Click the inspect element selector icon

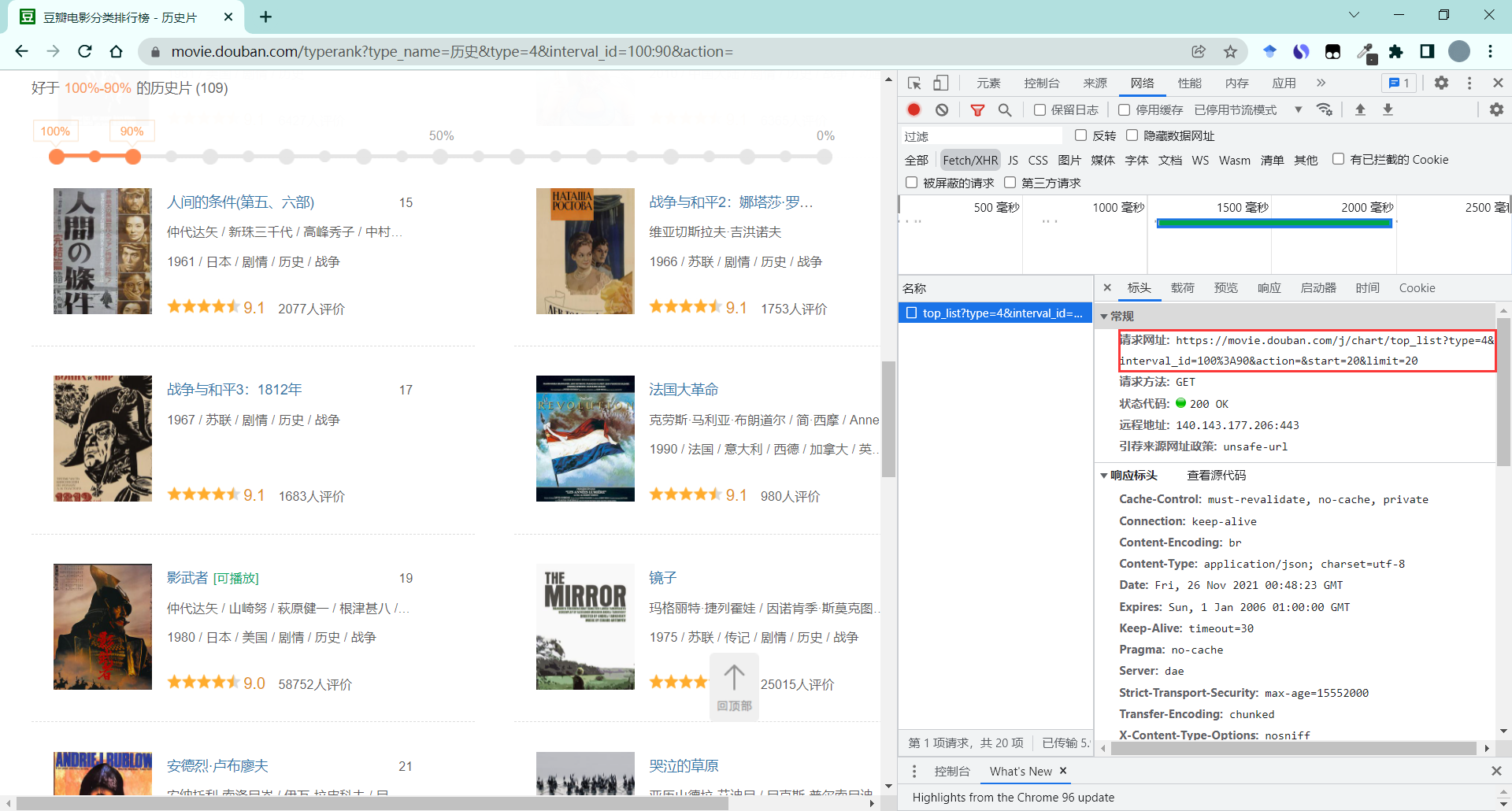point(914,83)
